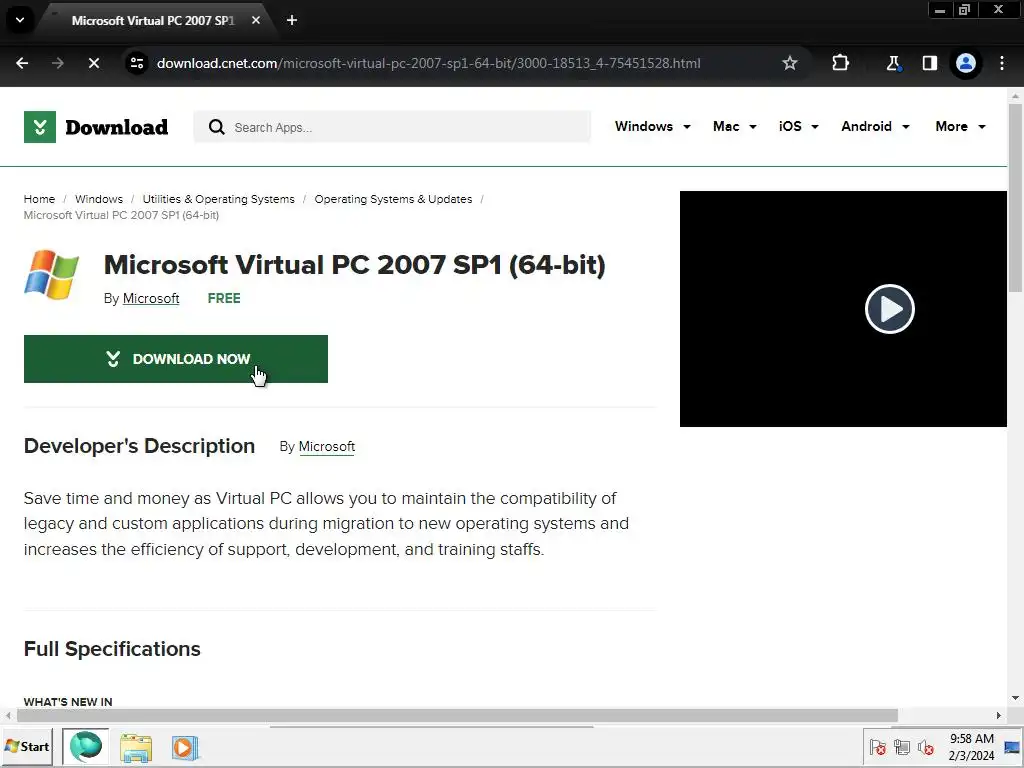Click the vertical scrollbar thumb
The image size is (1024, 768).
pos(1016,196)
